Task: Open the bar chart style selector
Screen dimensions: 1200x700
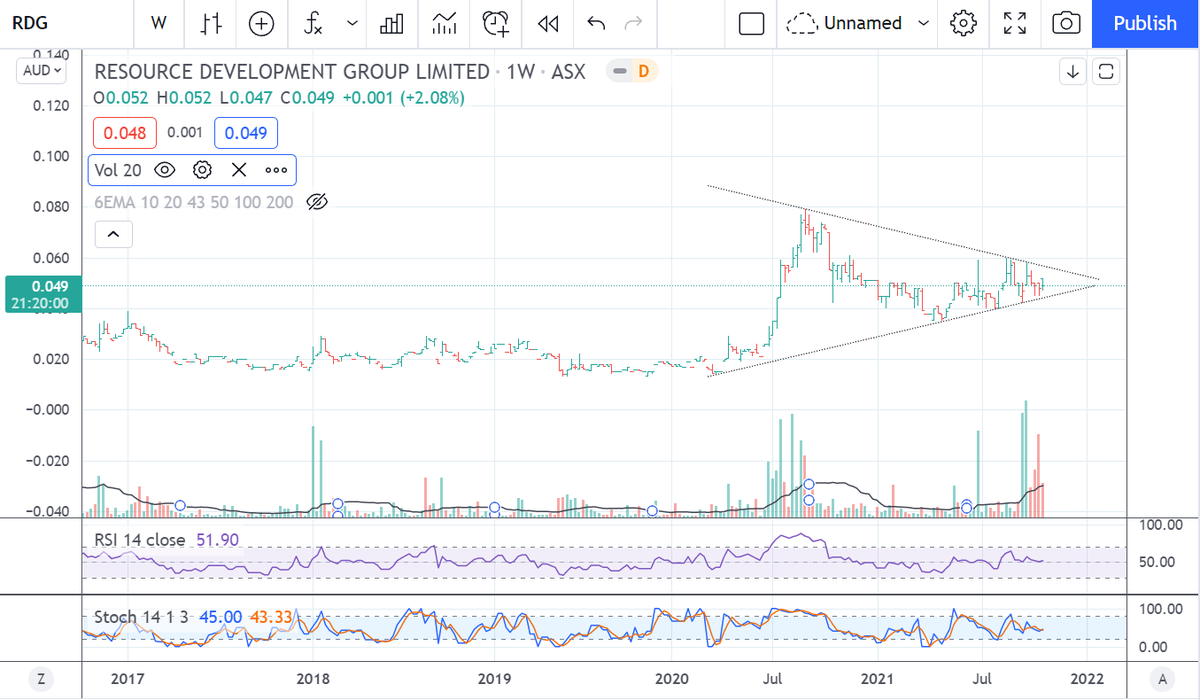Action: click(211, 23)
